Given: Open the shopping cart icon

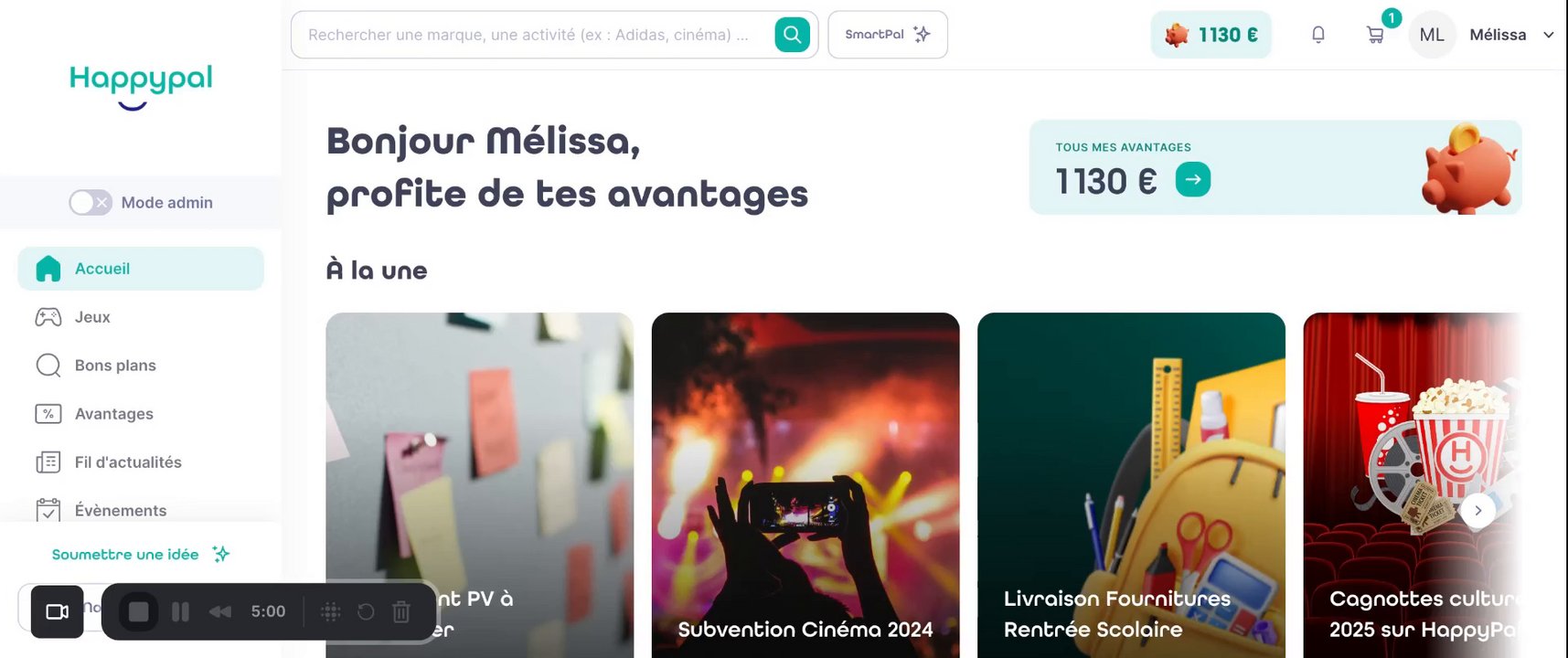Looking at the screenshot, I should point(1374,35).
